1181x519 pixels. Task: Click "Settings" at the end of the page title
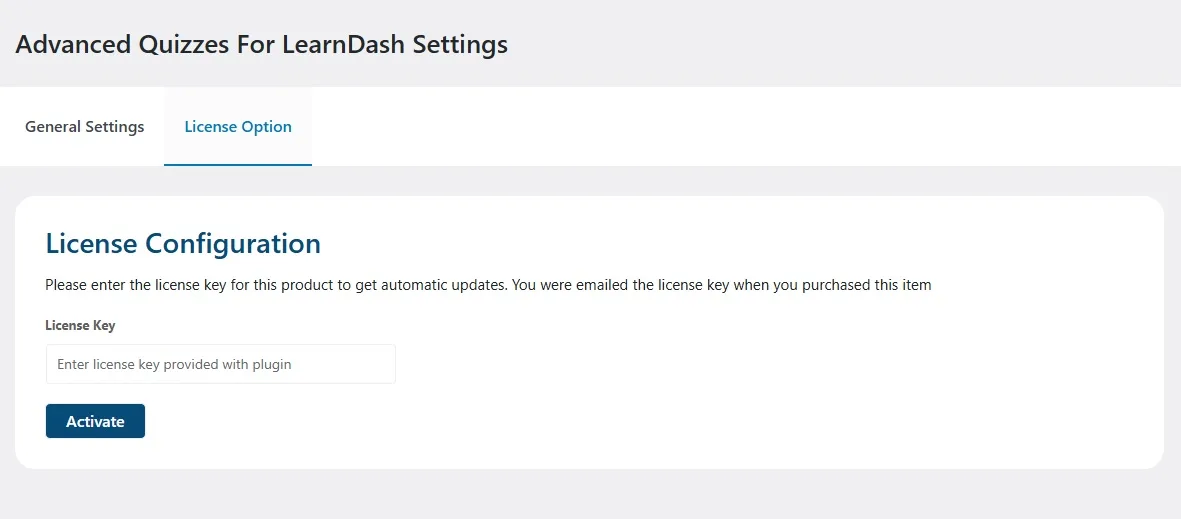coord(465,45)
